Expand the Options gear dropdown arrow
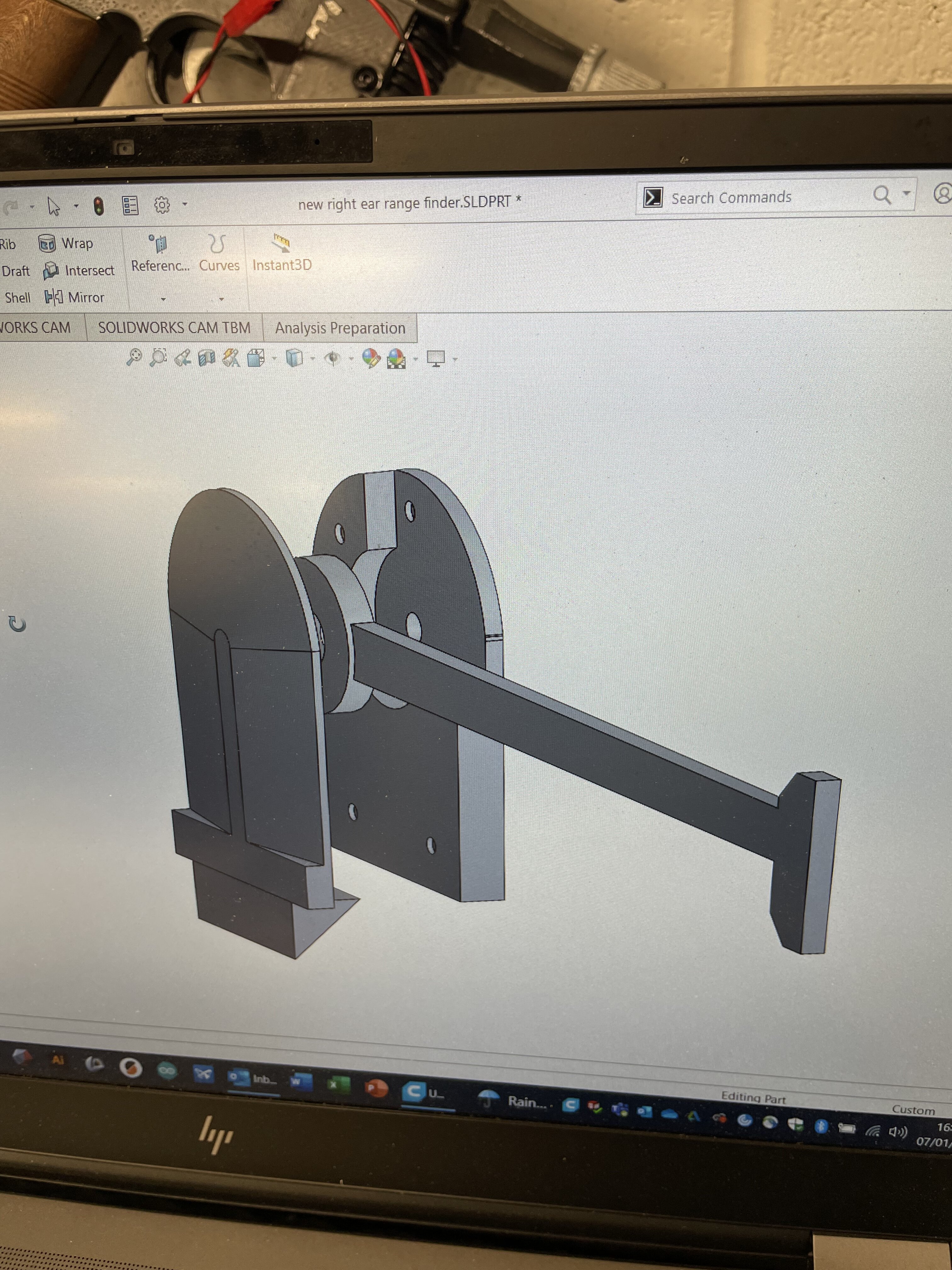The image size is (952, 1270). (x=185, y=204)
